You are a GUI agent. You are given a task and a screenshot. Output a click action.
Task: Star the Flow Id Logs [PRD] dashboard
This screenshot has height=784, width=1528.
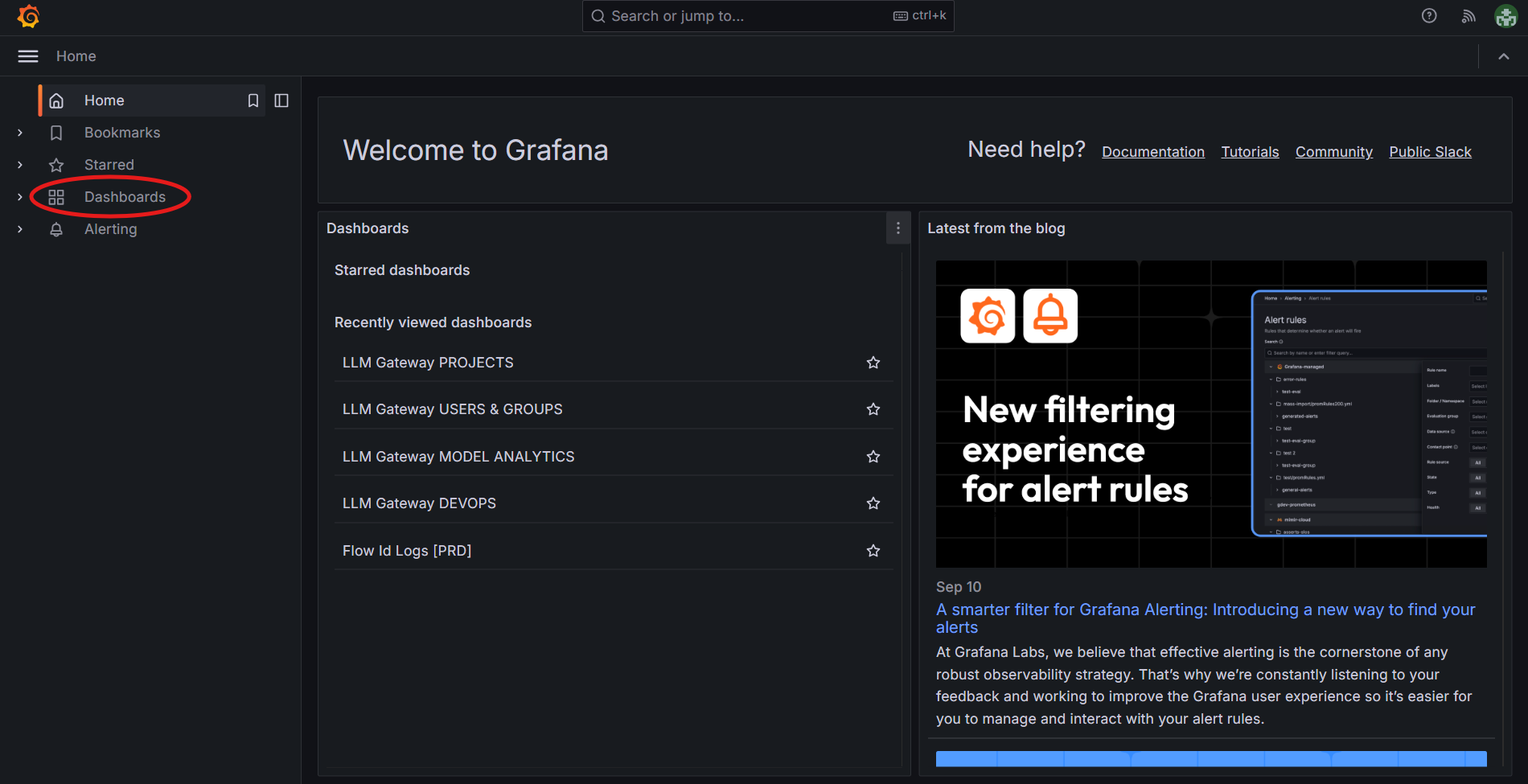tap(873, 550)
